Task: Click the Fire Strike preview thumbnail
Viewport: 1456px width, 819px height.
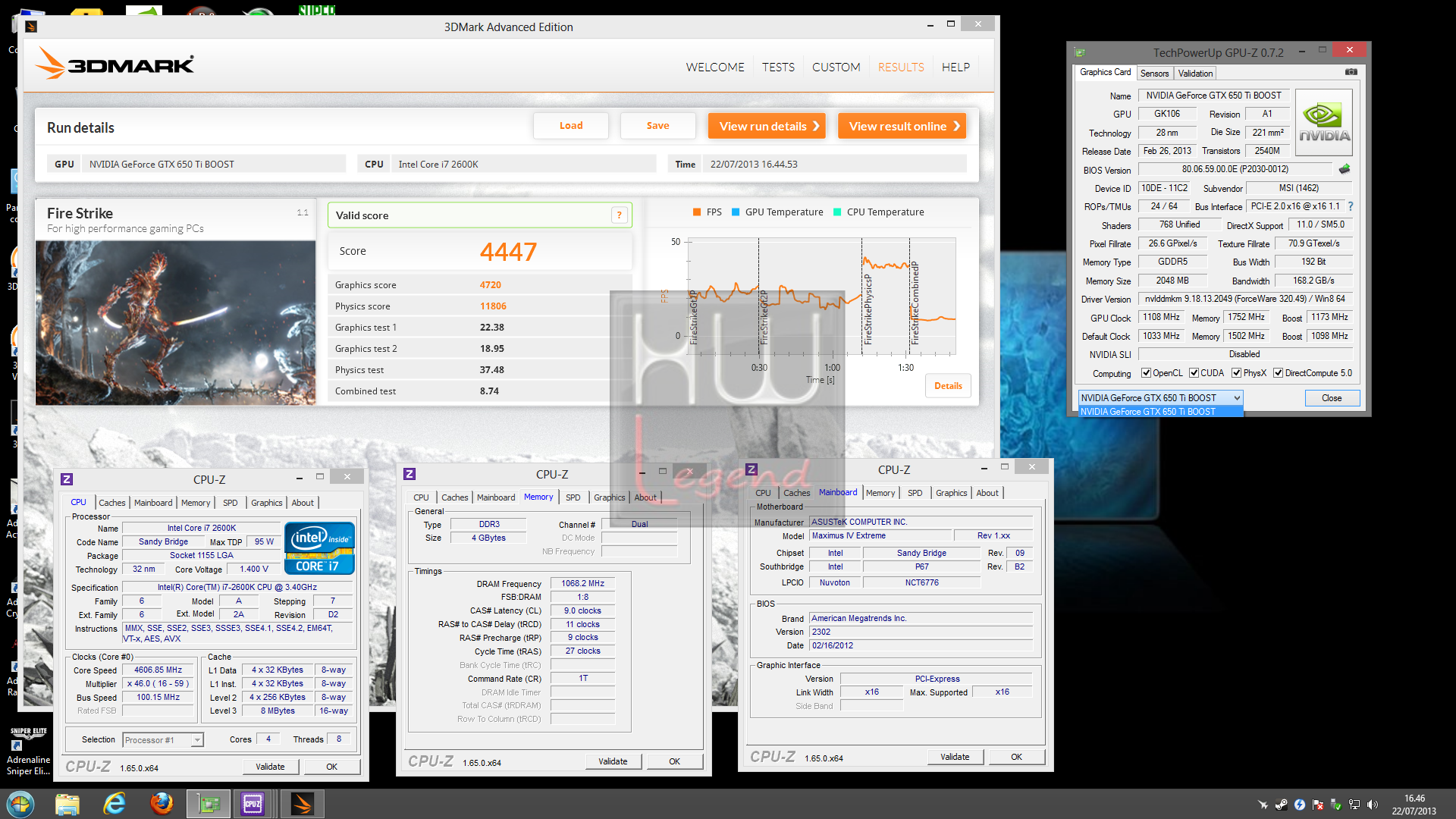Action: [175, 323]
